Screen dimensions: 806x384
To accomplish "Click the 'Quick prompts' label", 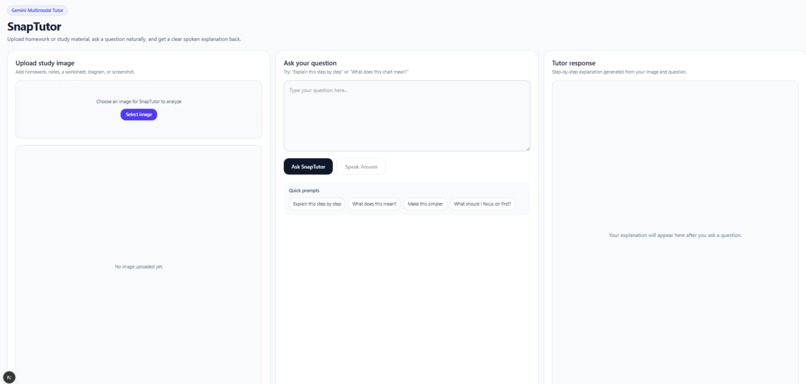I will [x=304, y=191].
